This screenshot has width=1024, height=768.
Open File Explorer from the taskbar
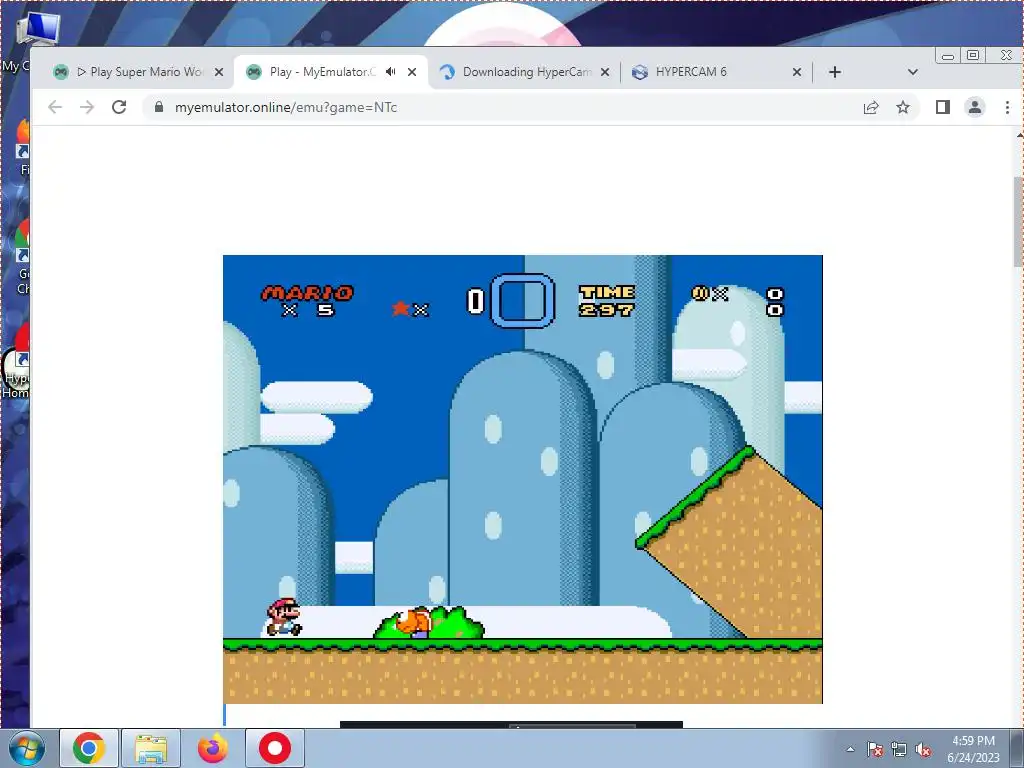(x=151, y=748)
